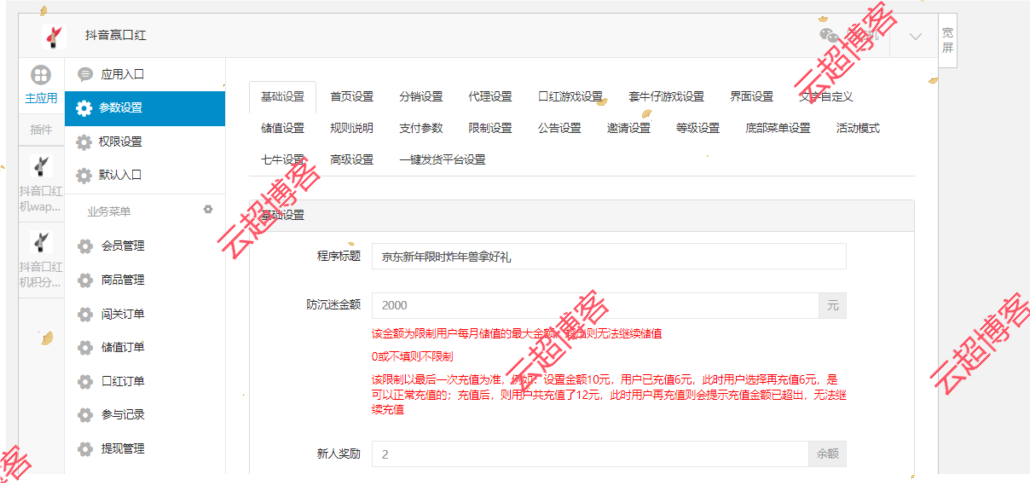Screen dimensions: 1030x483
Task: Click the 储值订单 gear icon
Action: coord(85,348)
